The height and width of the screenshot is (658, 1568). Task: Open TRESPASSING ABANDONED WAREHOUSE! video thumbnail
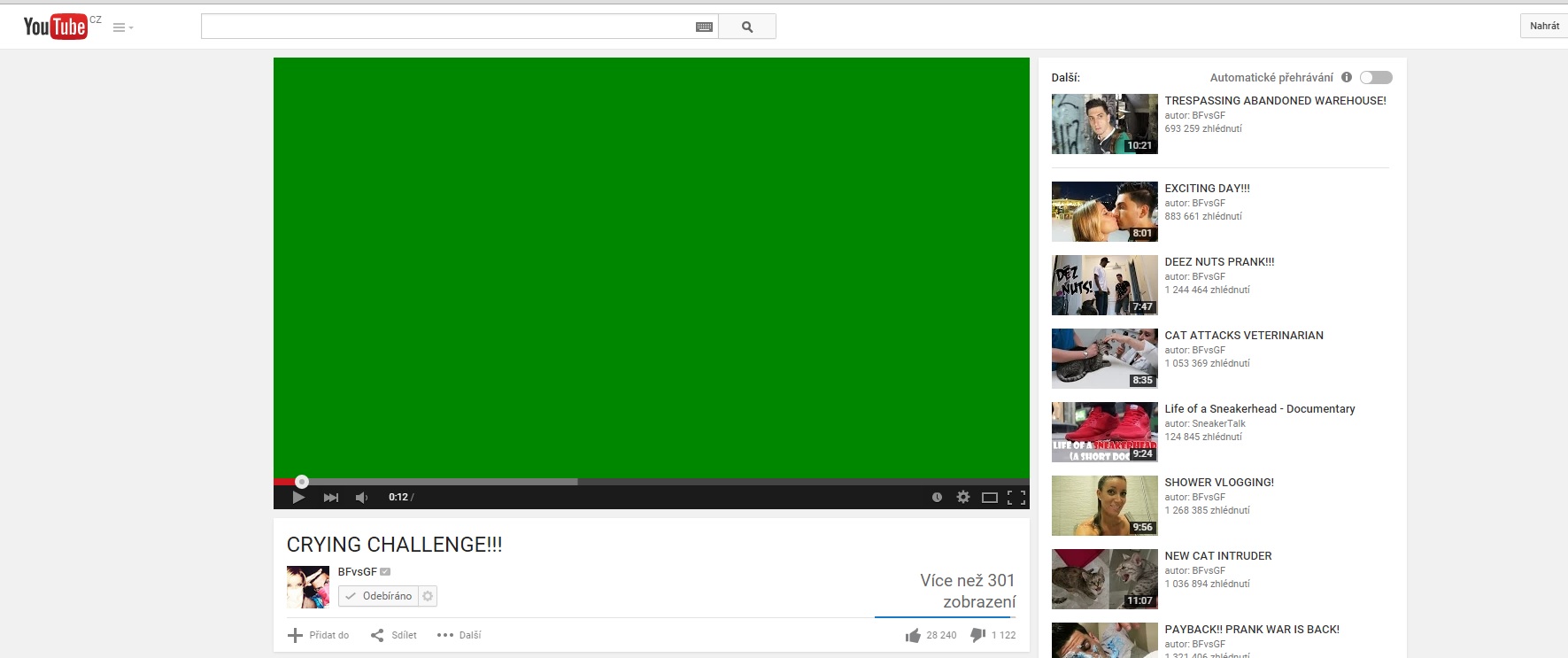click(1105, 124)
